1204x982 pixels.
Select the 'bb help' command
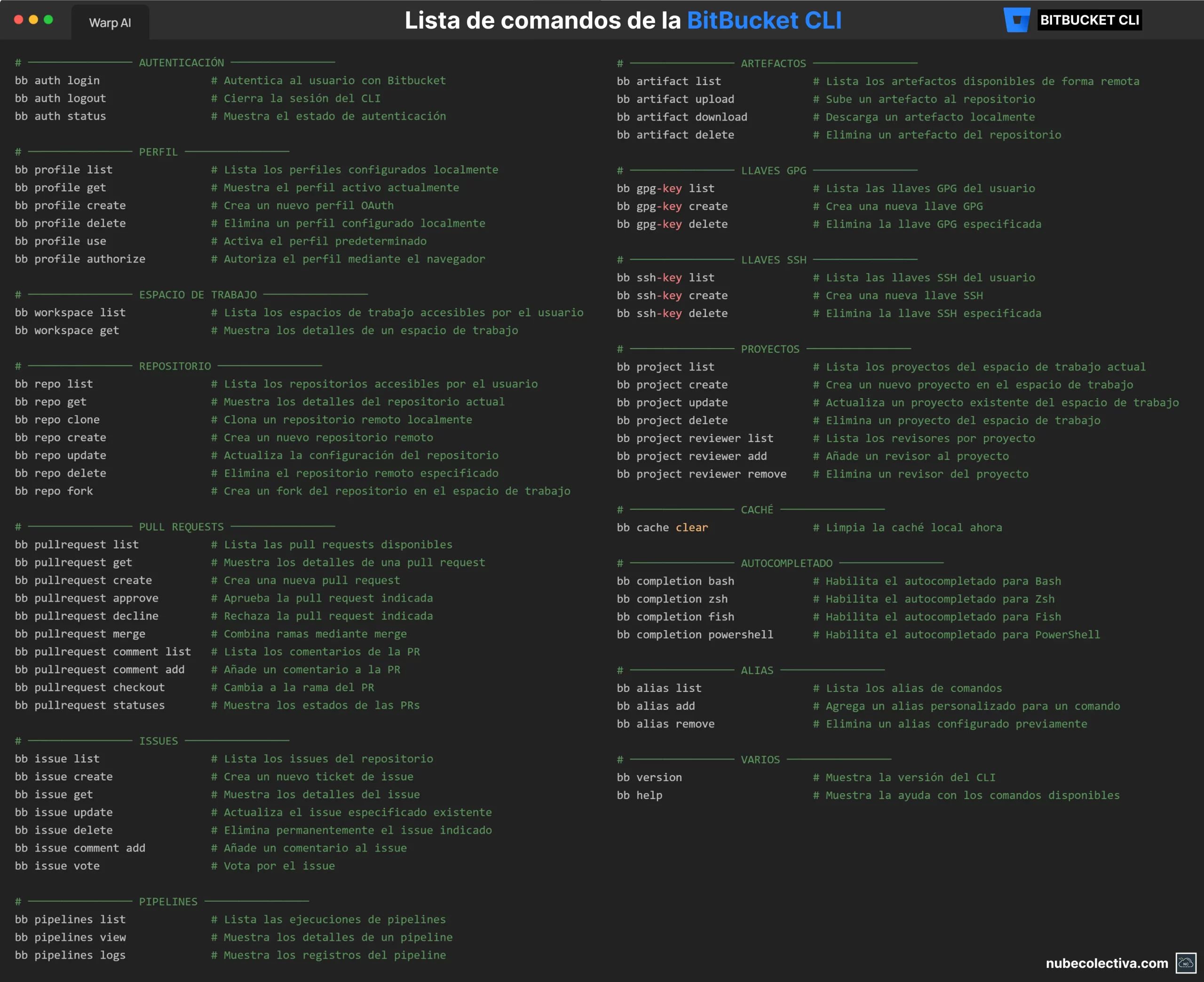pyautogui.click(x=639, y=795)
